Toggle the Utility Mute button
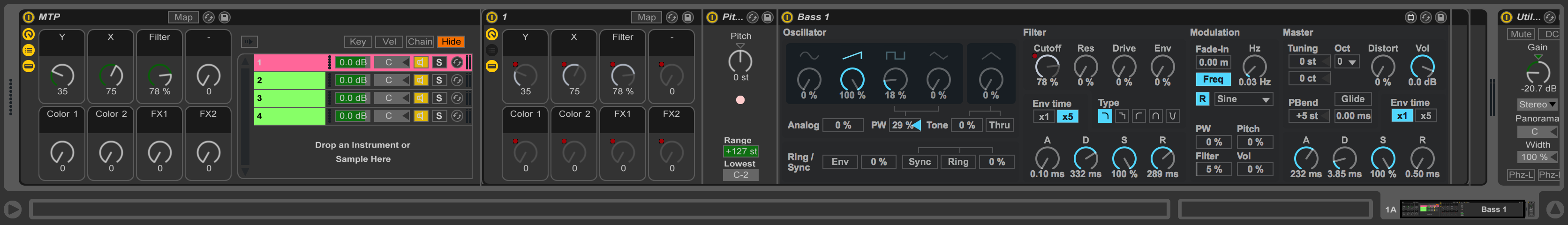This screenshot has width=1568, height=225. pyautogui.click(x=1521, y=34)
